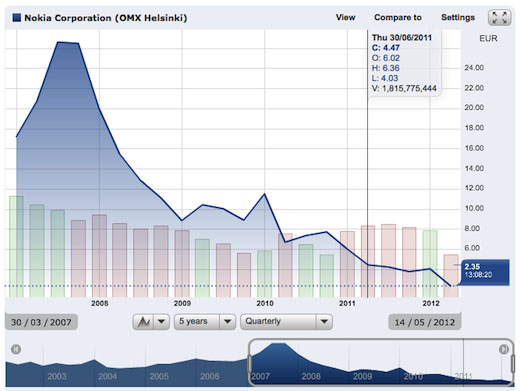The image size is (520, 391).
Task: Click the 2012 label on x-axis
Action: [x=431, y=303]
